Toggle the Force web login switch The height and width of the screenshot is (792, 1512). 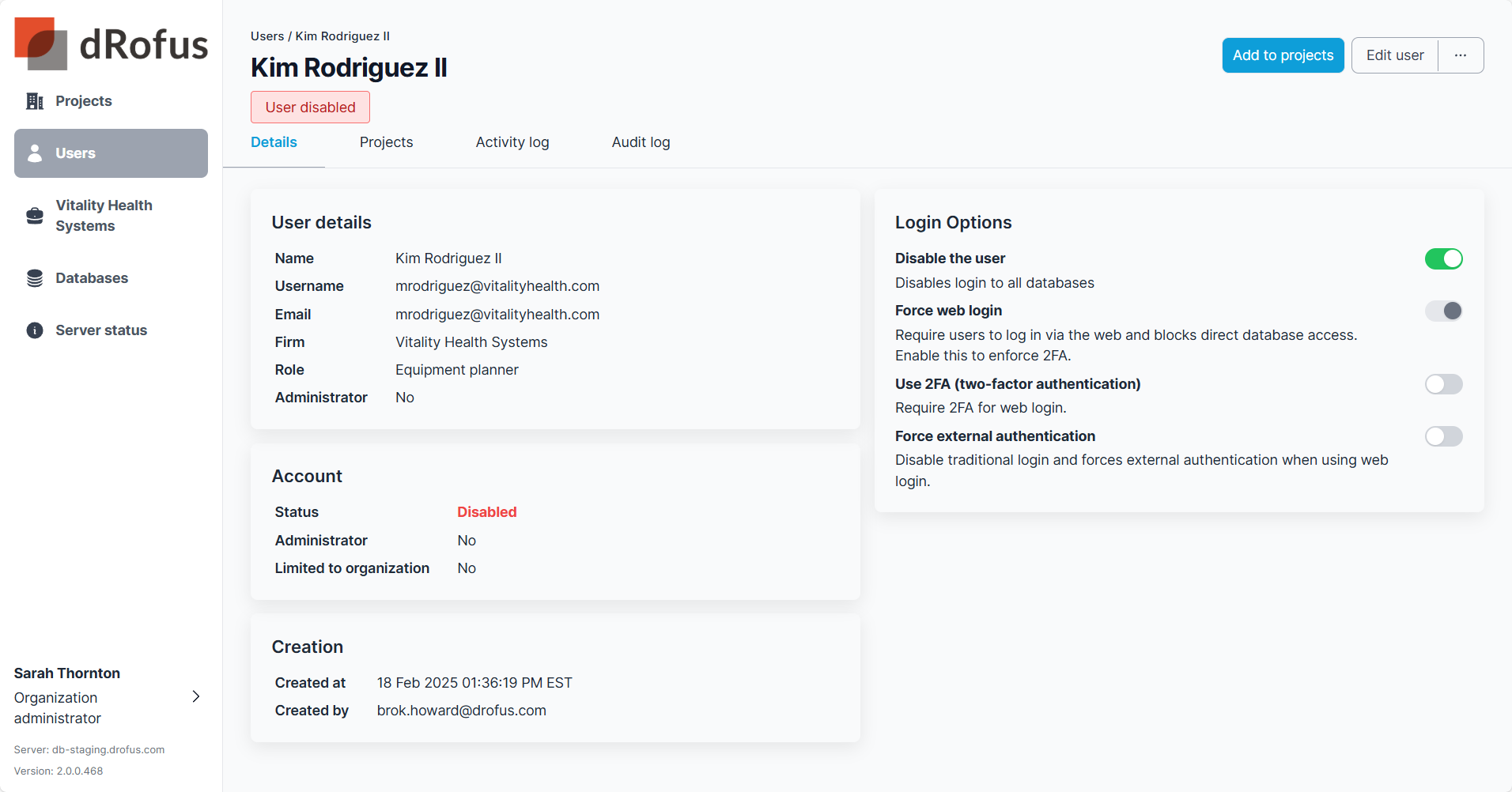[1443, 311]
